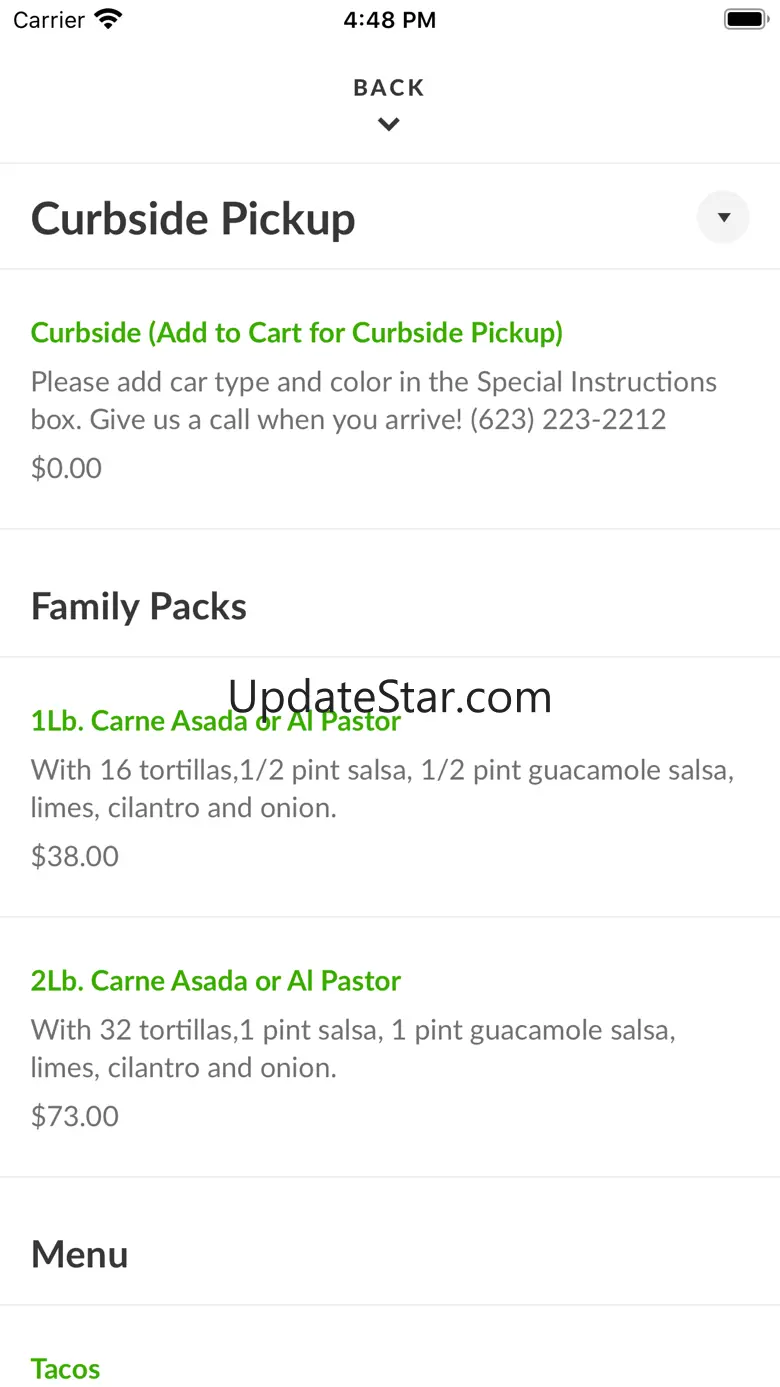Select the Menu section heading
Screen dimensions: 780x1387
coord(79,1254)
